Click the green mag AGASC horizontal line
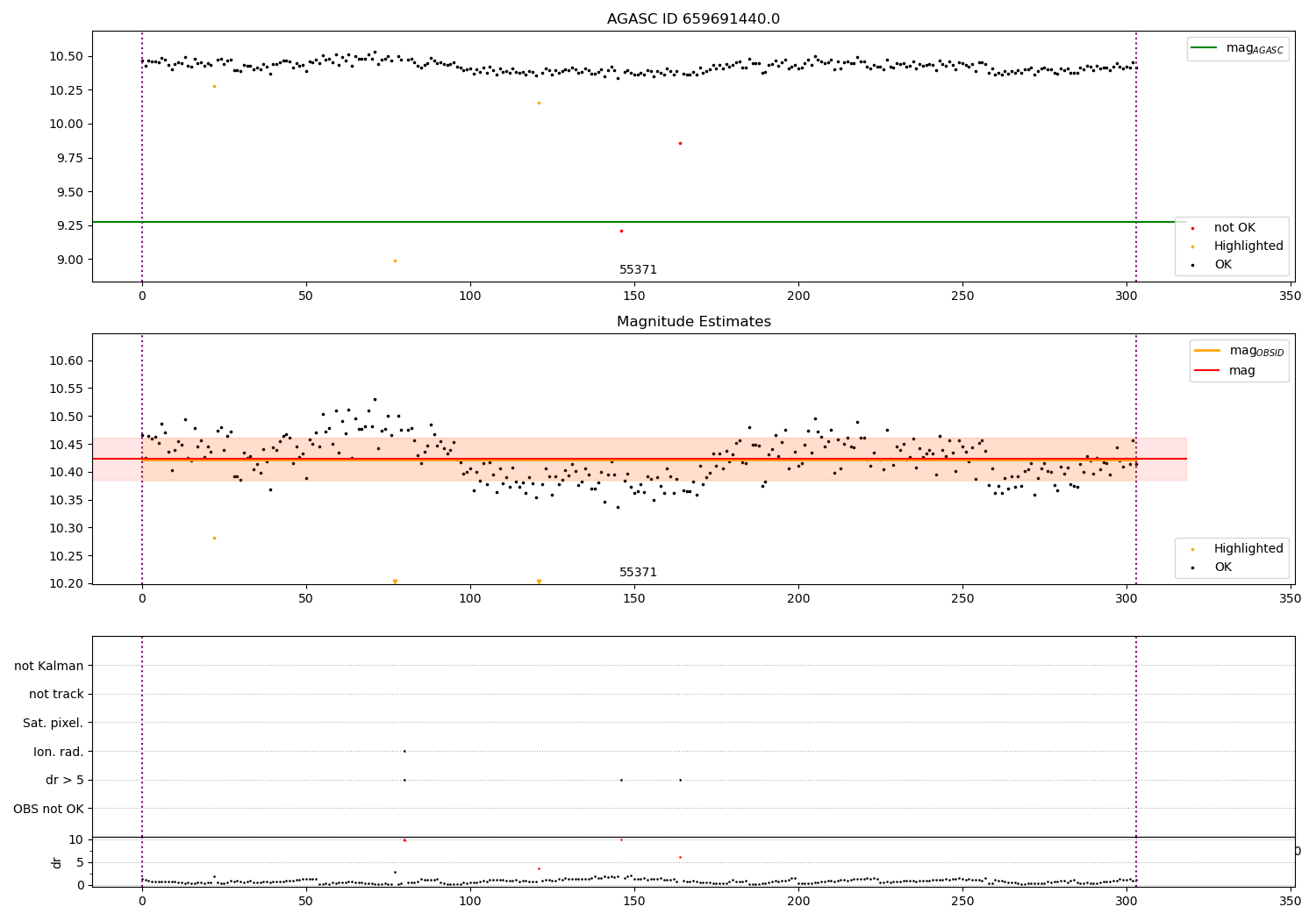1316x921 pixels. click(639, 222)
